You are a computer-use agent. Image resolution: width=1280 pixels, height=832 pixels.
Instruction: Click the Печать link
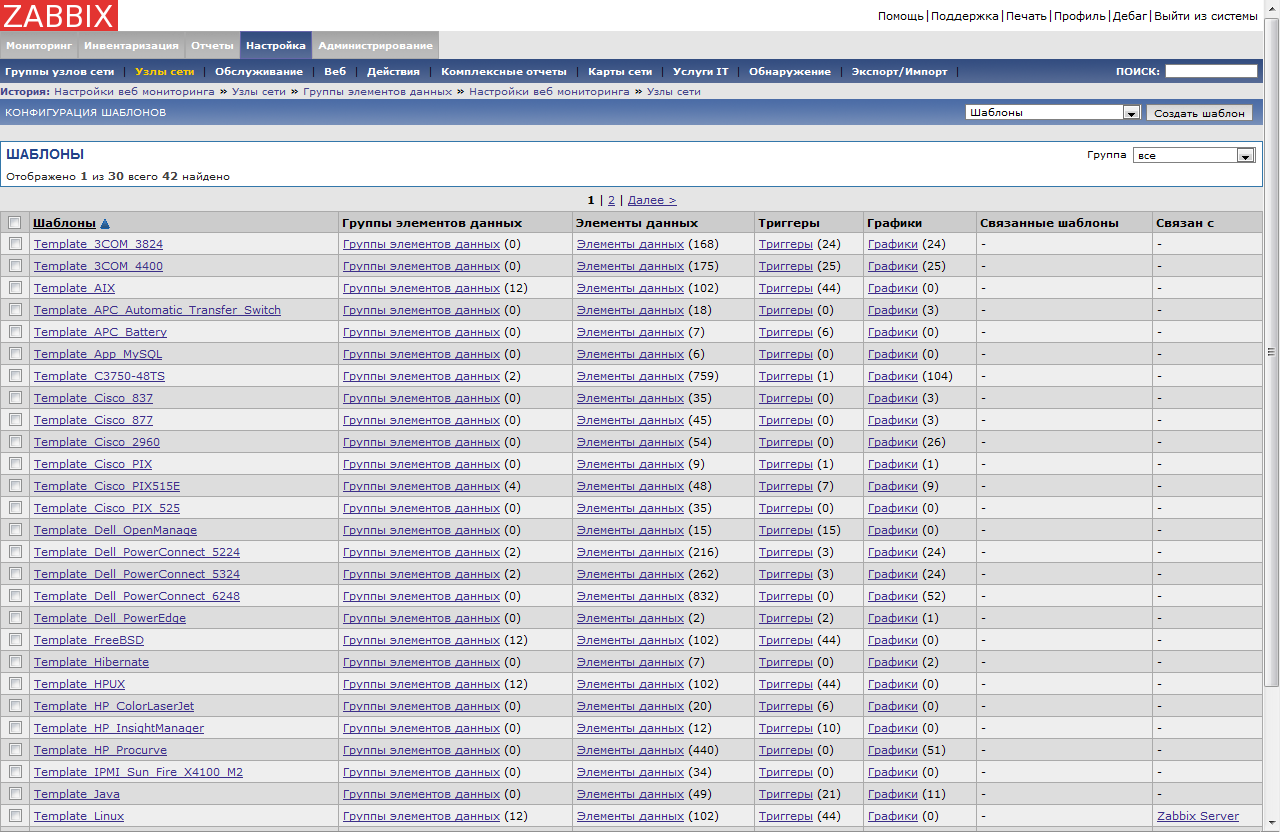click(1026, 16)
